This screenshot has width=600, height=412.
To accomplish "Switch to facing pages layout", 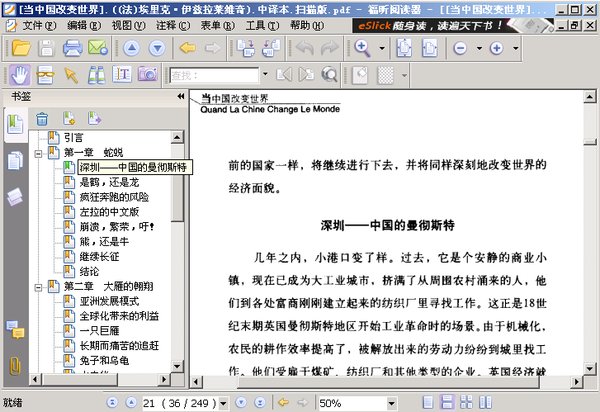I will tap(466, 402).
